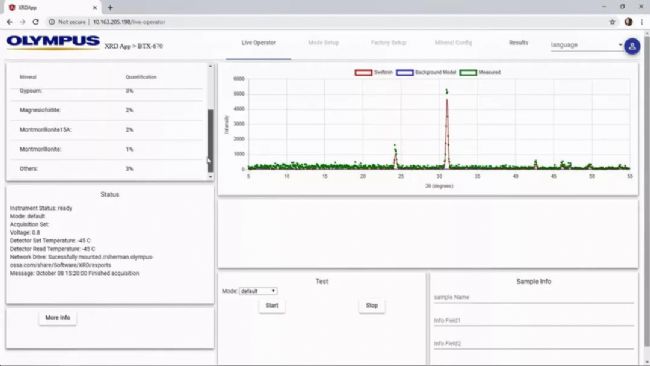The width and height of the screenshot is (650, 366).
Task: Click the Instrument Status: ready line
Action: click(x=41, y=208)
